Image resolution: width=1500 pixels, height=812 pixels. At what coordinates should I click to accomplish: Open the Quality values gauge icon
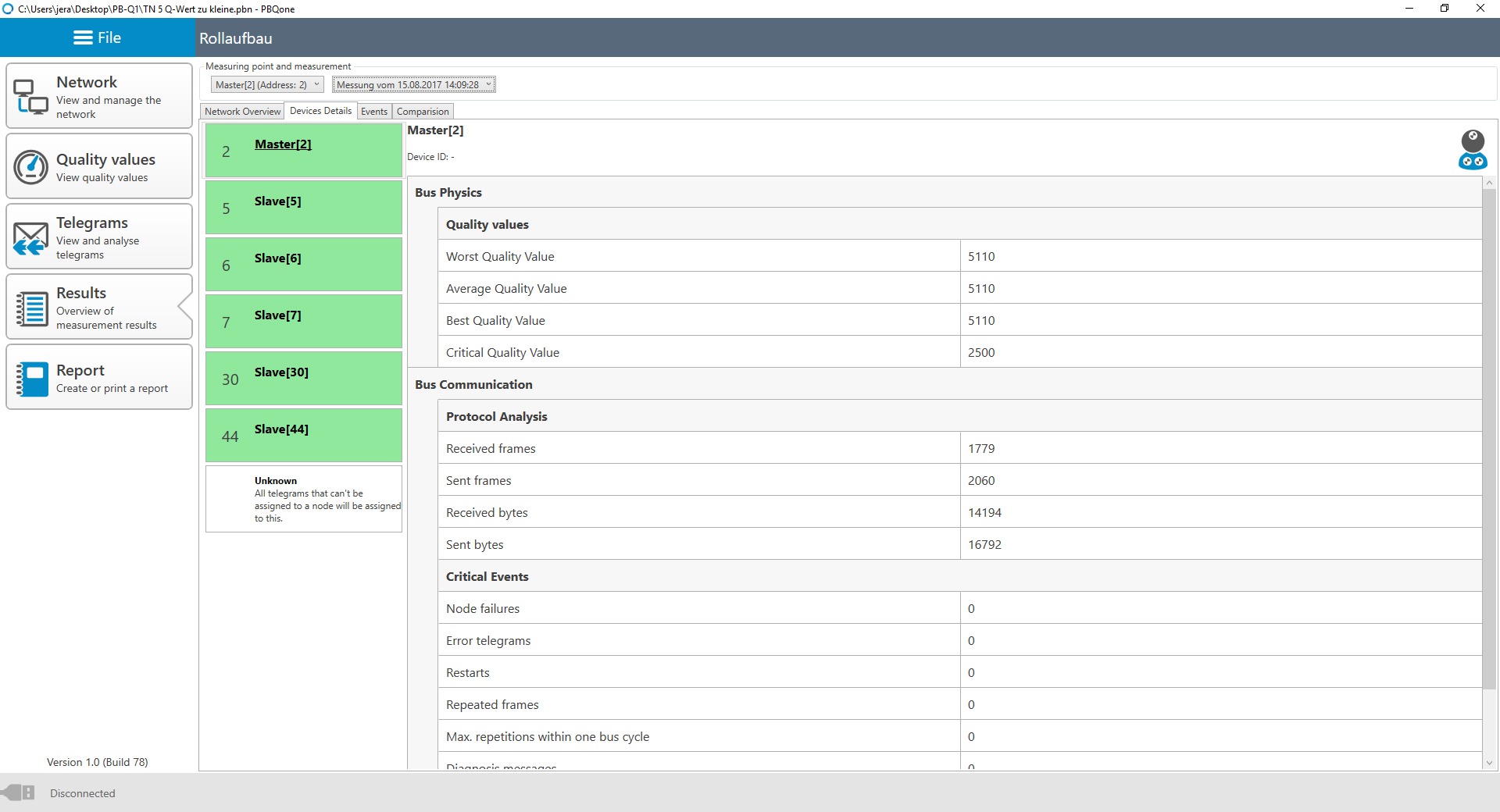pos(31,167)
